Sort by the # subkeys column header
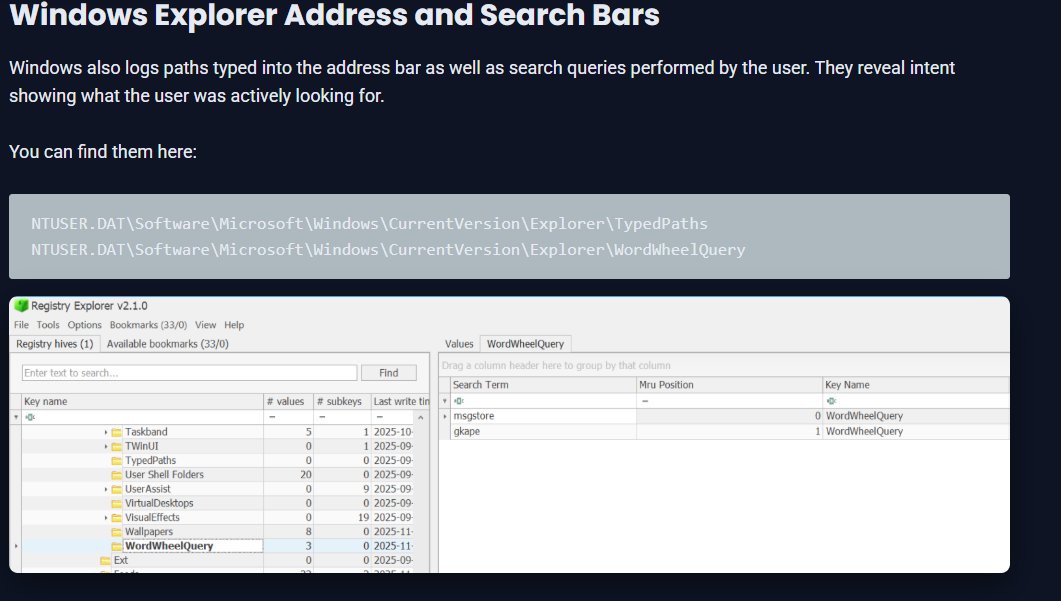The image size is (1061, 601). (x=342, y=401)
